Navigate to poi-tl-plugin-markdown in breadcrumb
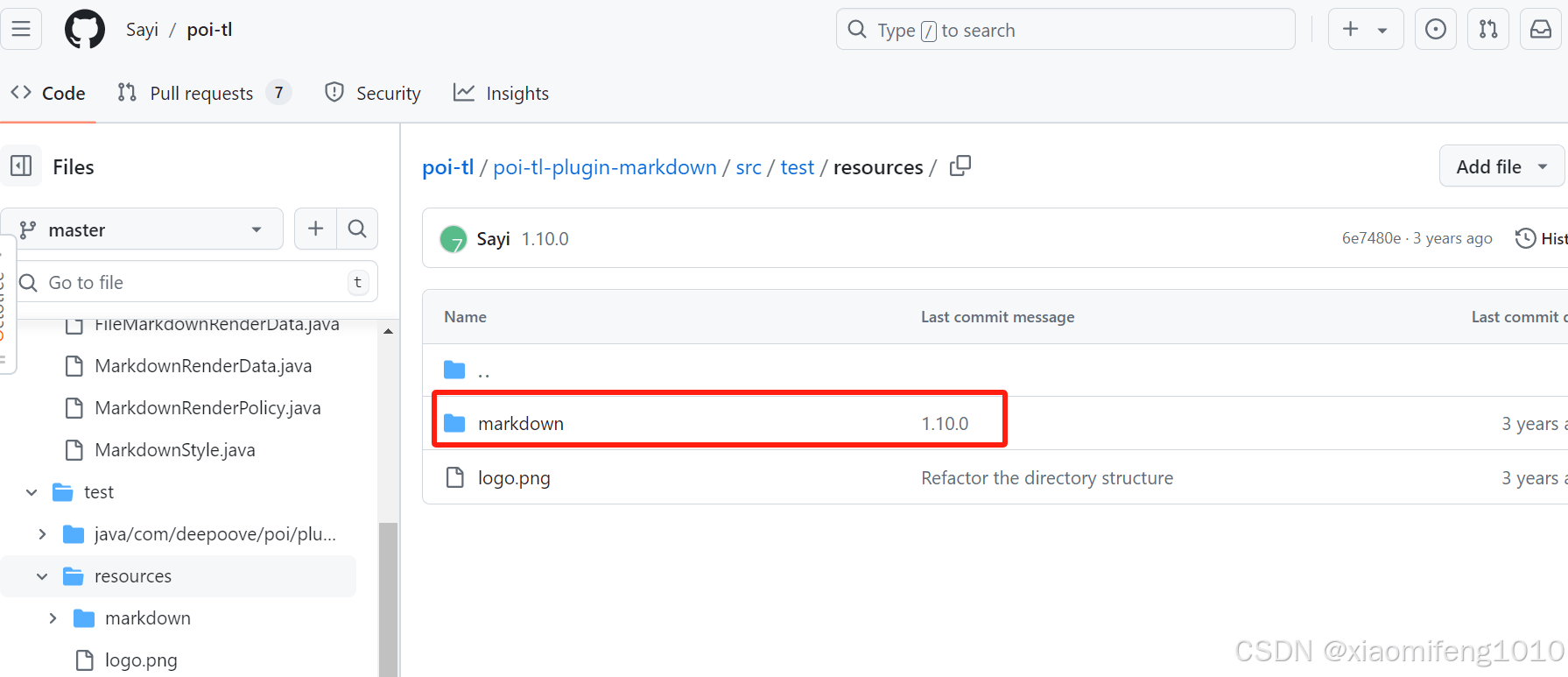1568x677 pixels. pyautogui.click(x=605, y=167)
